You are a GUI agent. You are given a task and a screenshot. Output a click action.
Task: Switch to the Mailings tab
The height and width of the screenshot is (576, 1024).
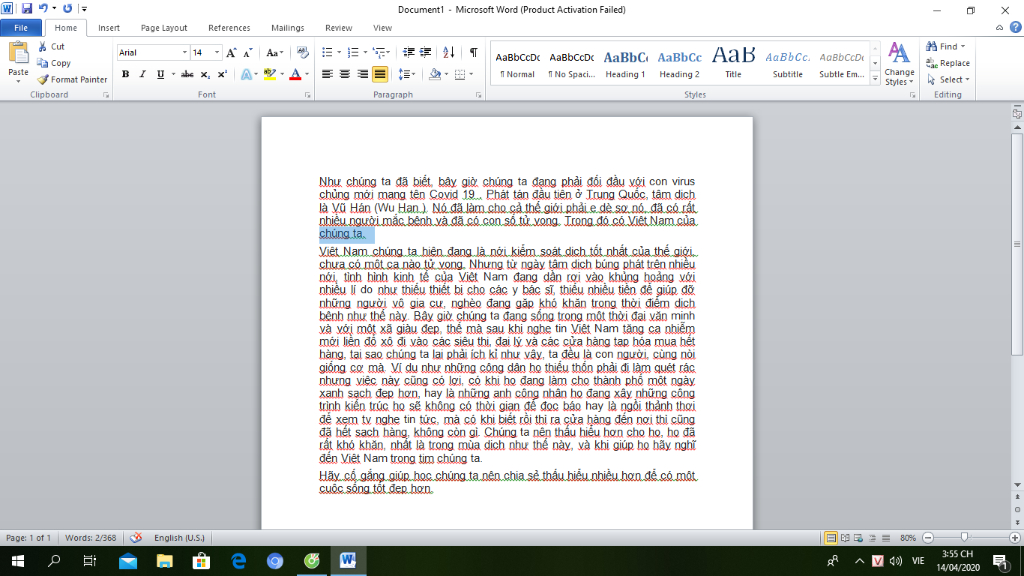(287, 27)
